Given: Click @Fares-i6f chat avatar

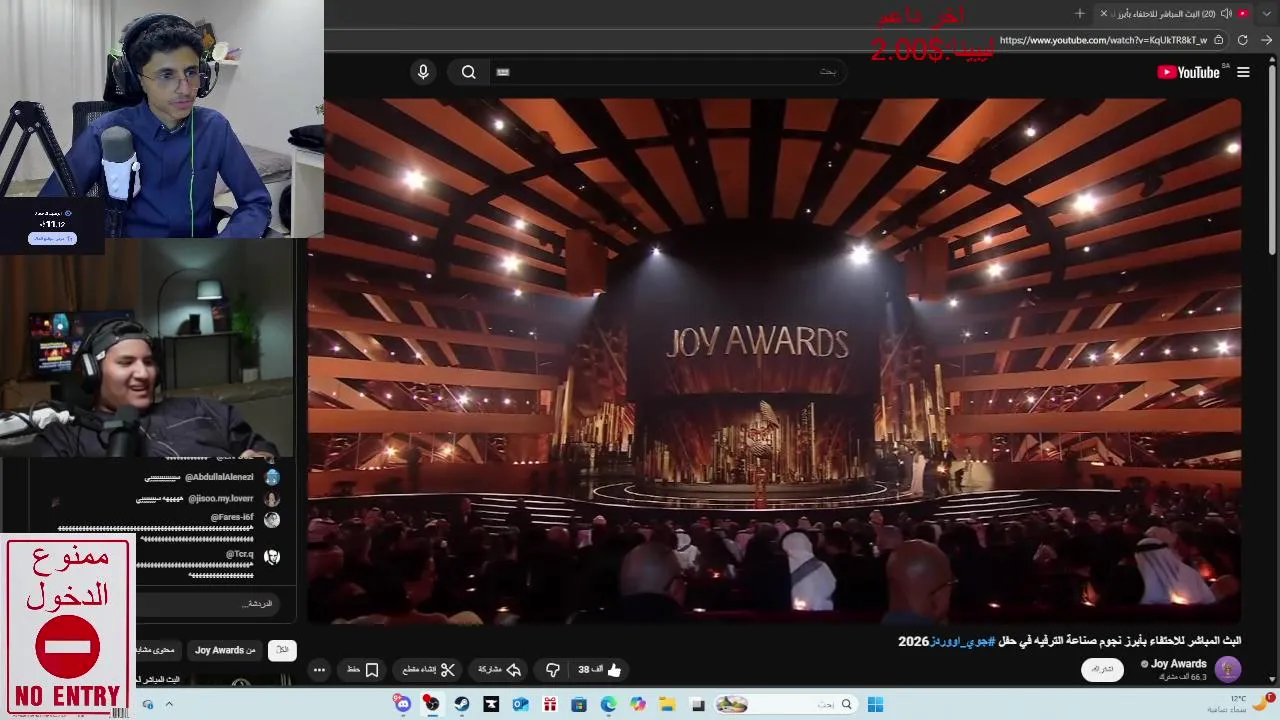Looking at the screenshot, I should click(272, 519).
